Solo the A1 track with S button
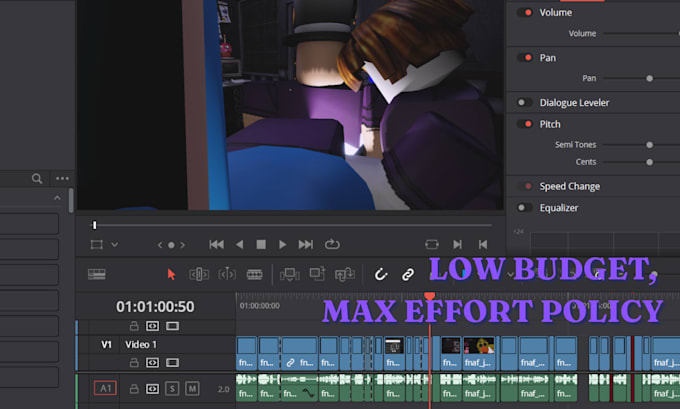This screenshot has height=409, width=680. point(172,389)
